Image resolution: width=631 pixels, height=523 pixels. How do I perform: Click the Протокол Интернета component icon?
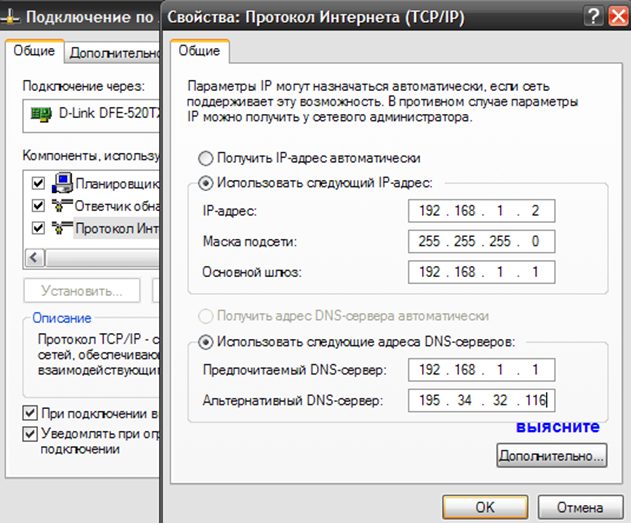tap(62, 228)
